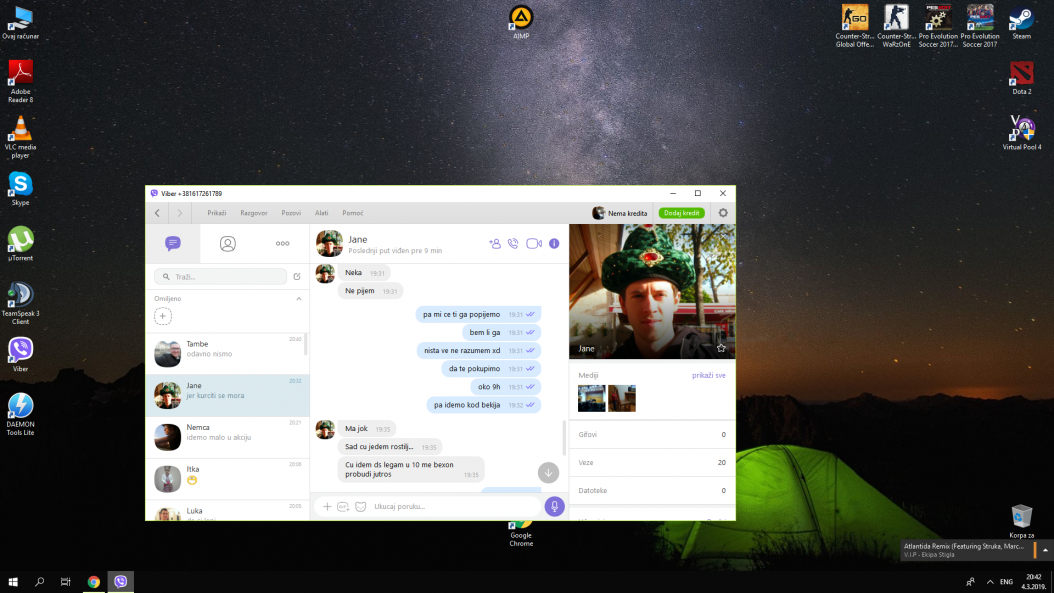Click the Traži search field
The image size is (1054, 593).
coord(220,276)
